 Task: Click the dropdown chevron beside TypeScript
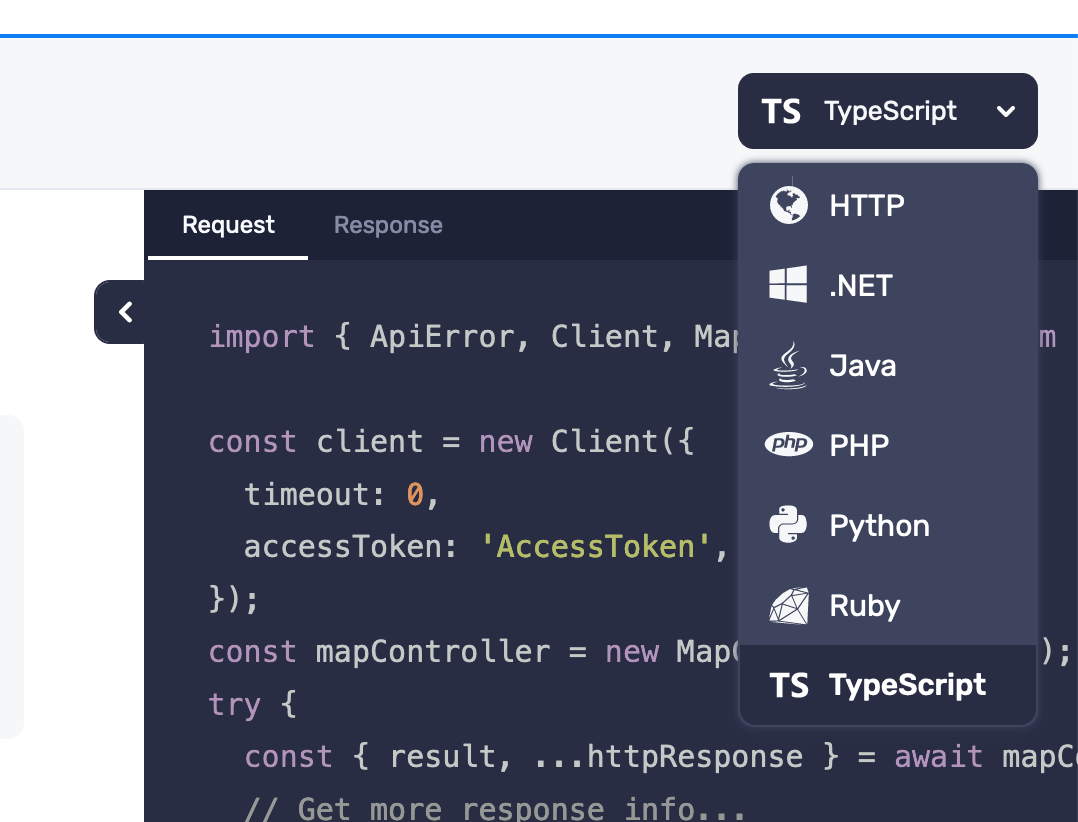coord(1006,111)
